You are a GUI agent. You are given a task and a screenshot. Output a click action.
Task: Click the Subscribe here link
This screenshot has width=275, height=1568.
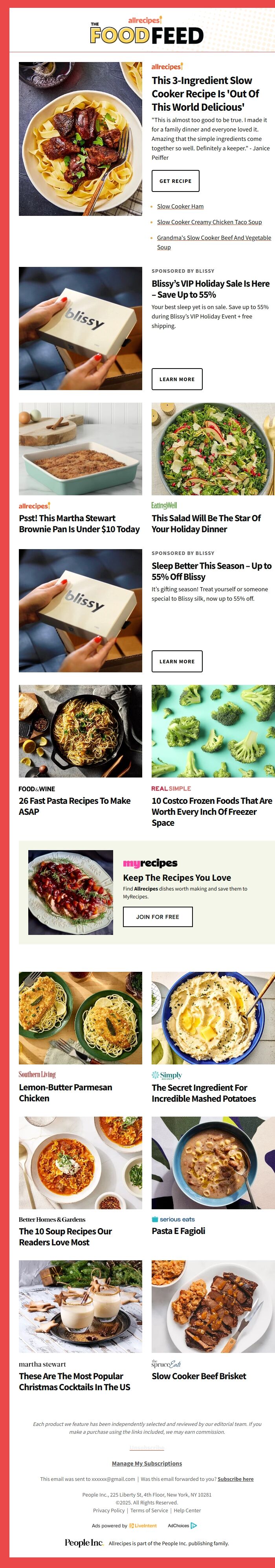pyautogui.click(x=235, y=1479)
